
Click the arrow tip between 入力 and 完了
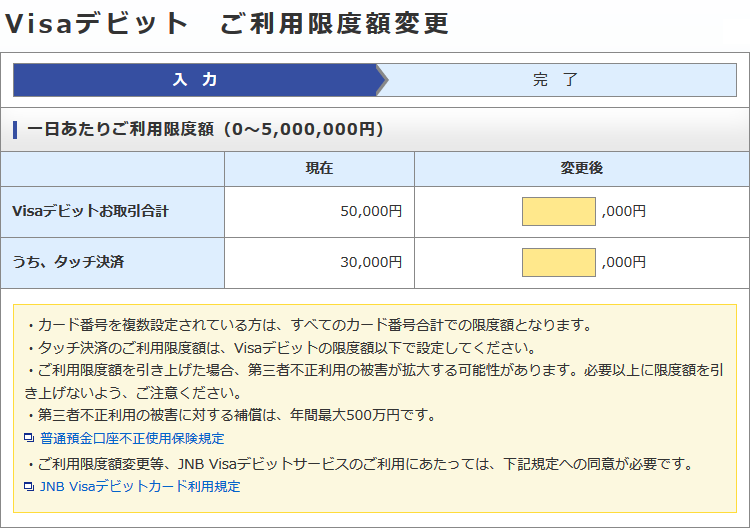pyautogui.click(x=381, y=80)
